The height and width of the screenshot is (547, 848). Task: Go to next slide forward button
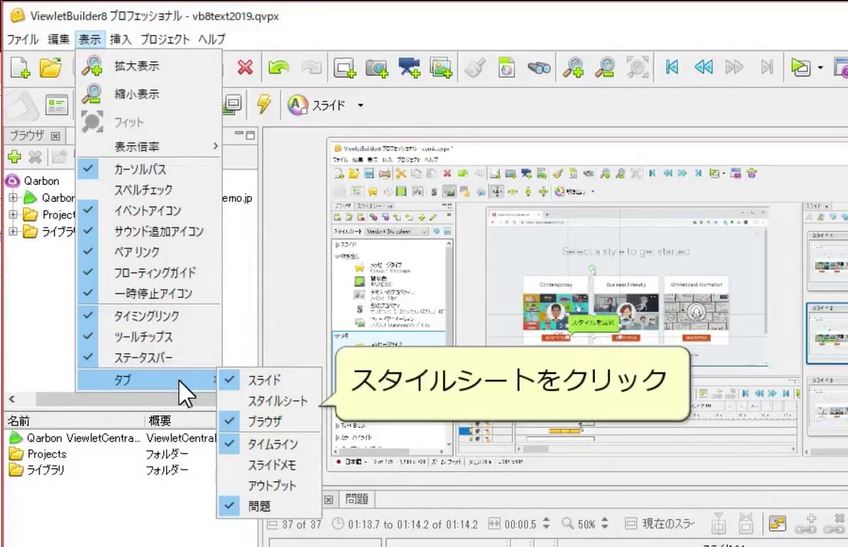tap(734, 67)
